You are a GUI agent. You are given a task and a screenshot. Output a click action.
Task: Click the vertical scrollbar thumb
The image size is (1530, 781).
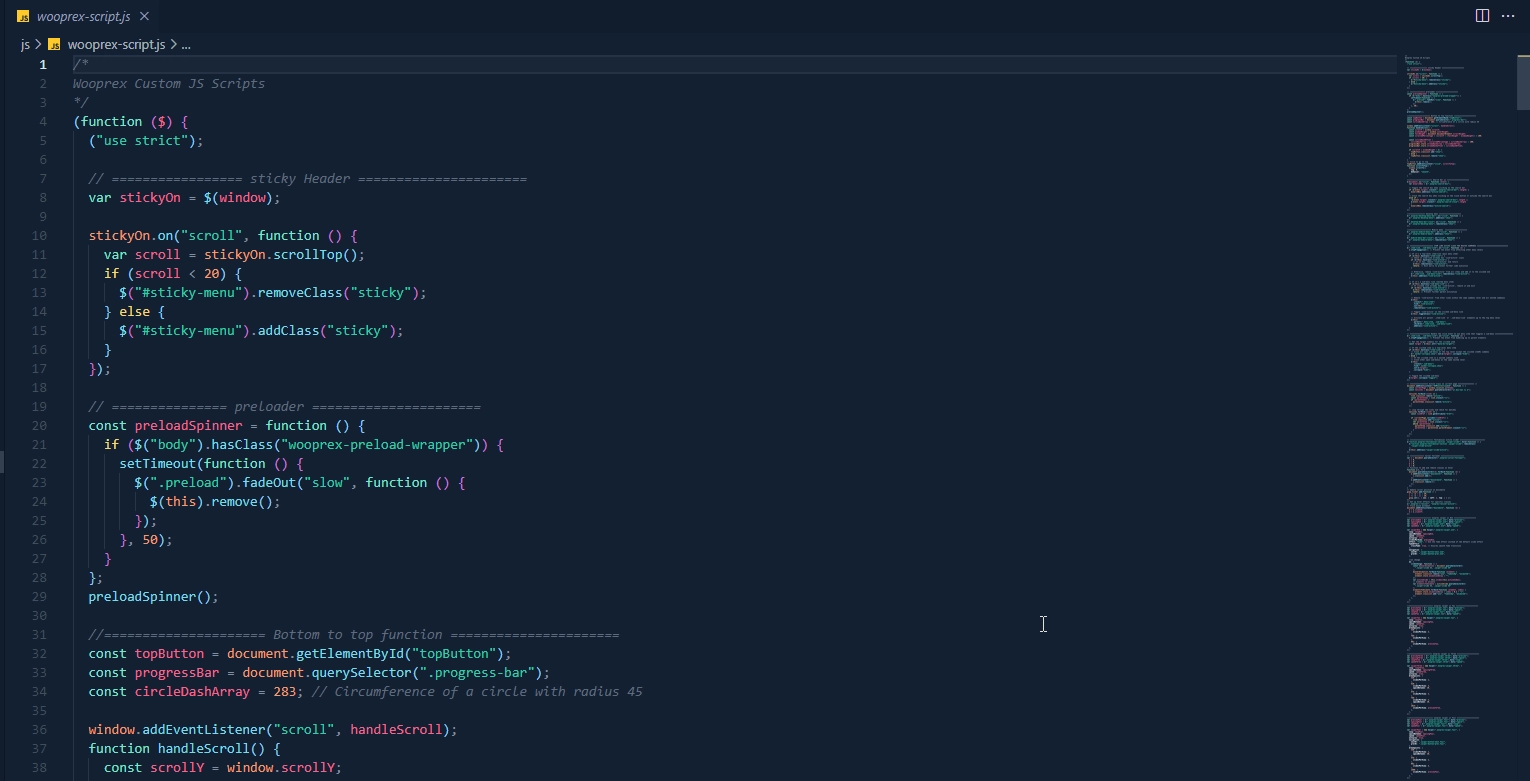click(x=1523, y=80)
